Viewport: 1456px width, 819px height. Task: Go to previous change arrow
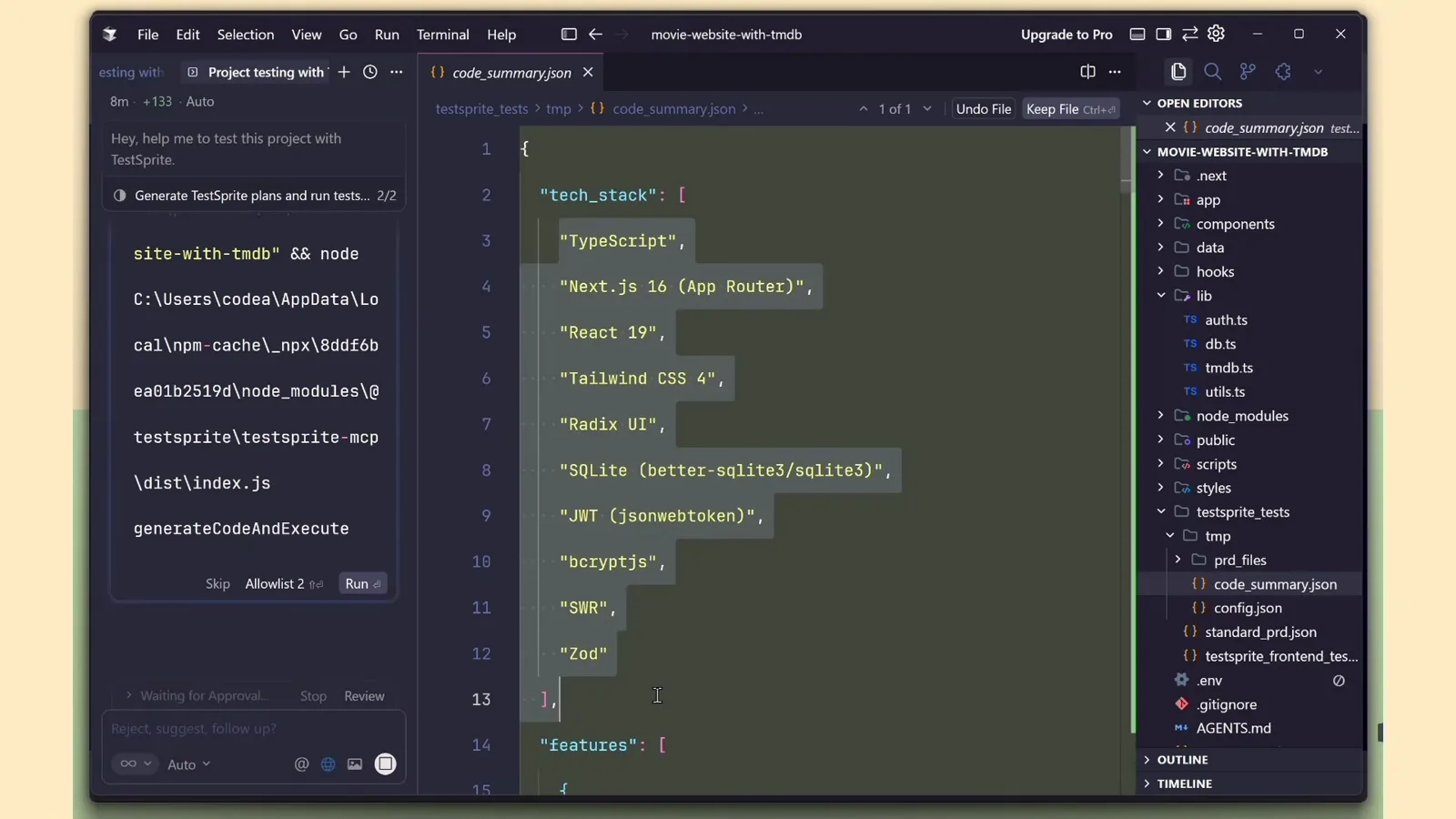pos(863,108)
